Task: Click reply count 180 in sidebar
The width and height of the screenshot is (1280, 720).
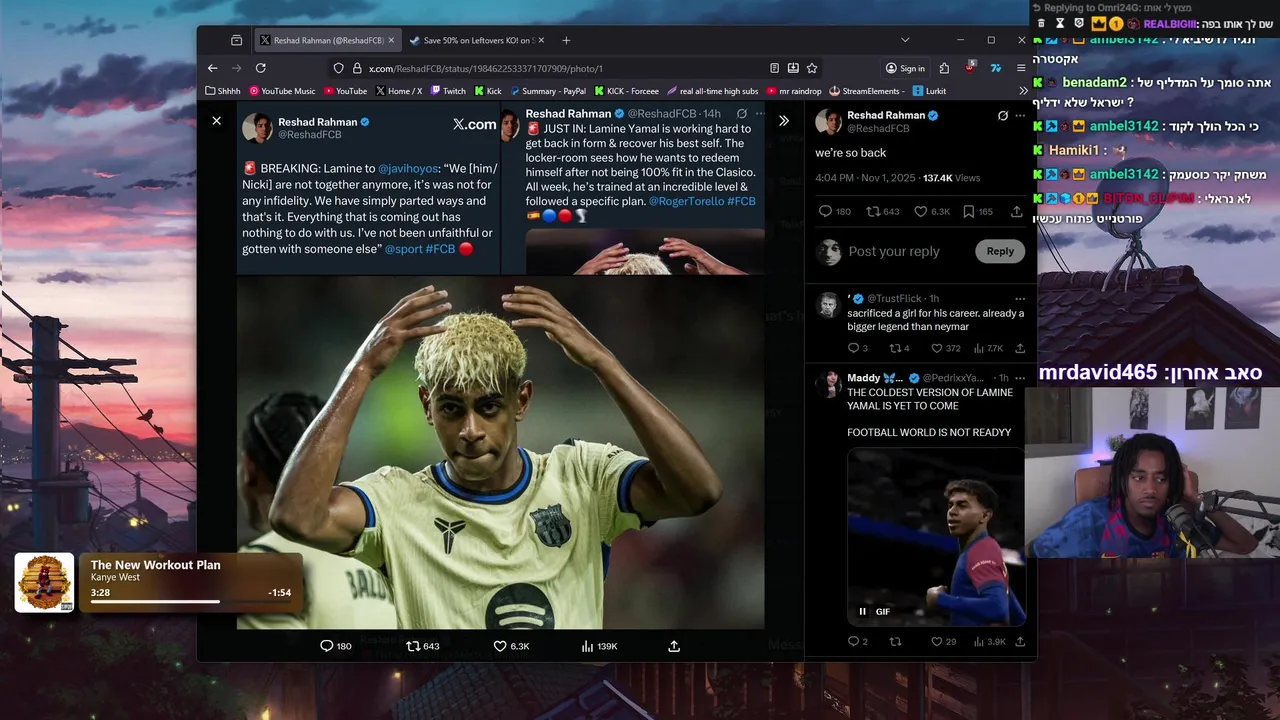Action: pos(835,212)
